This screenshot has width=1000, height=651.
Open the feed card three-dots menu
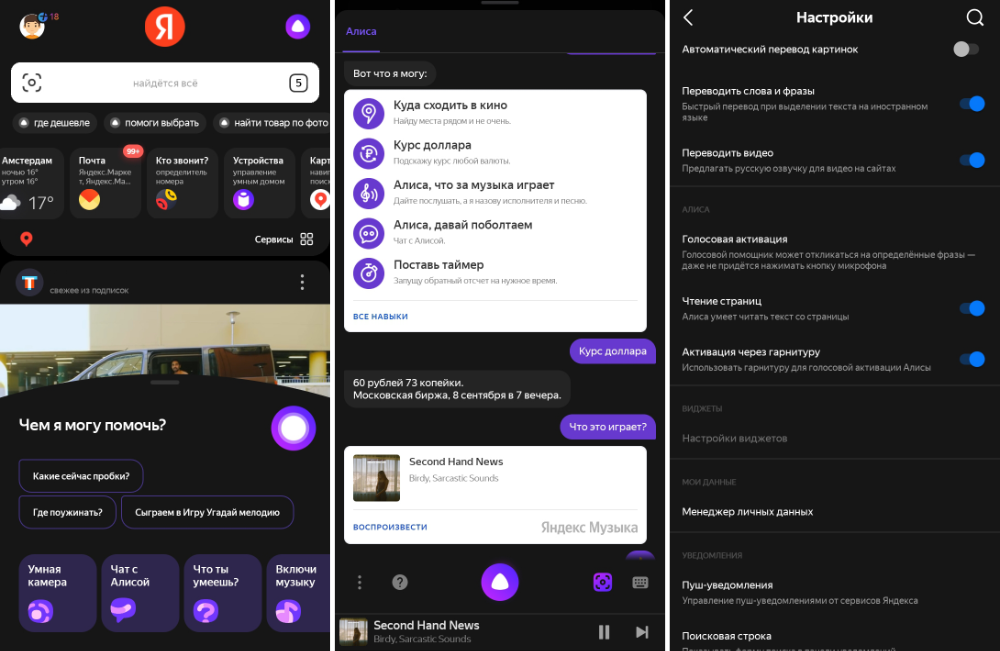(x=302, y=282)
